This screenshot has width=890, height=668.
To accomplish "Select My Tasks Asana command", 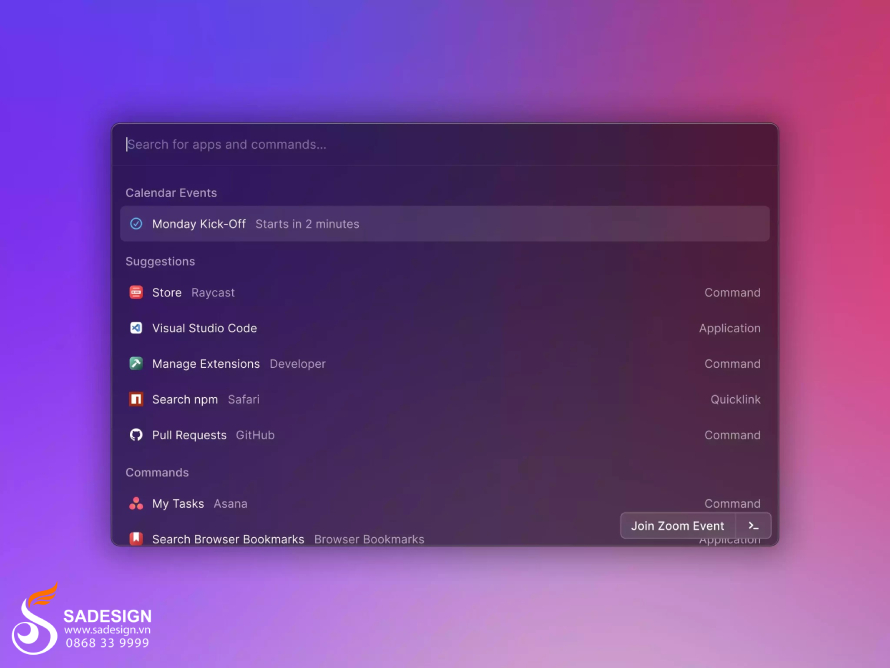I will point(444,503).
